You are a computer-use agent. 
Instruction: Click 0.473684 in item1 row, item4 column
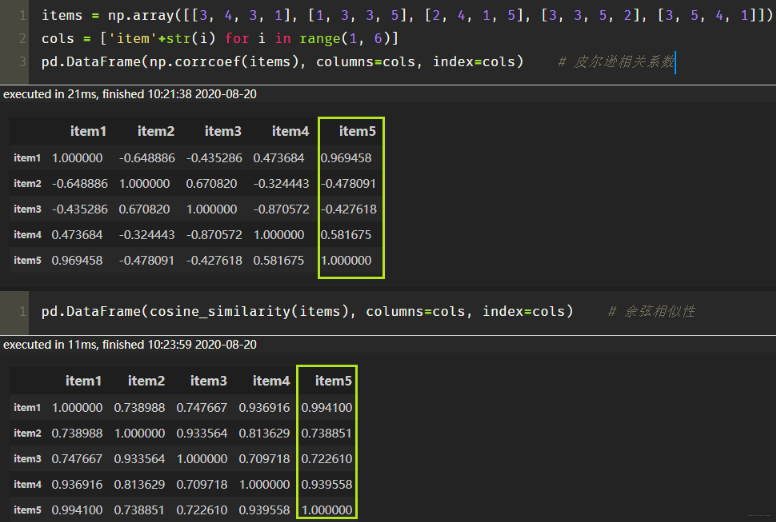pos(279,158)
